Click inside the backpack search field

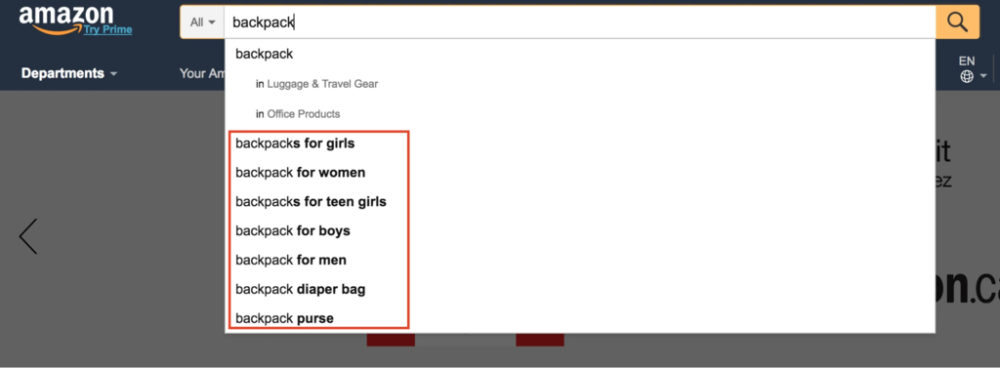pos(579,22)
